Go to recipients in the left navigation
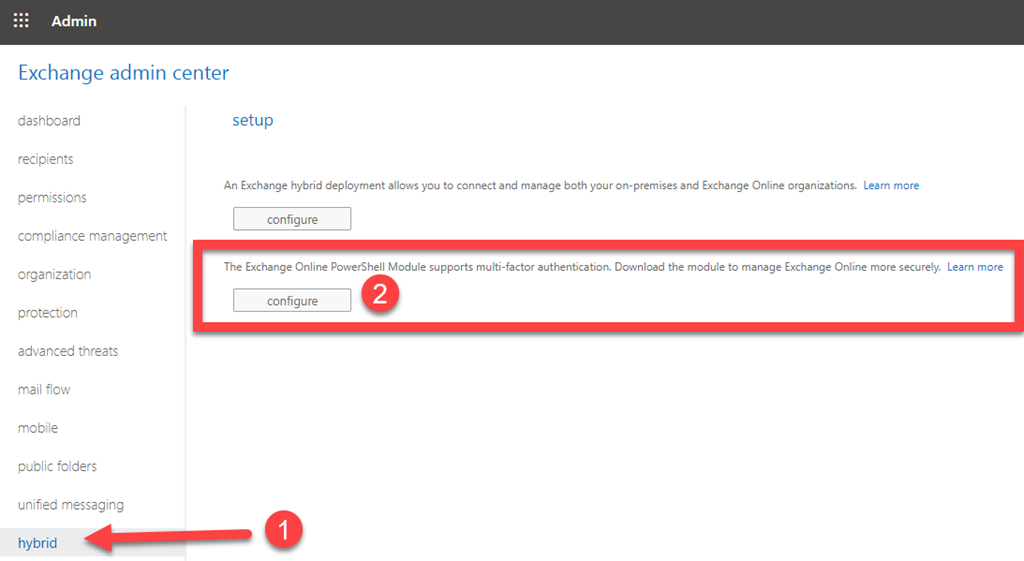The width and height of the screenshot is (1024, 561). click(46, 159)
